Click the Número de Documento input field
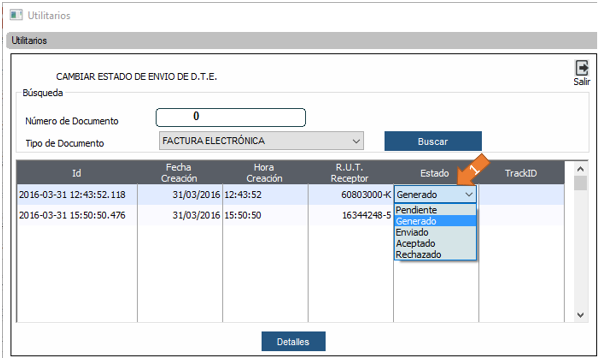Image resolution: width=600 pixels, height=361 pixels. tap(230, 117)
